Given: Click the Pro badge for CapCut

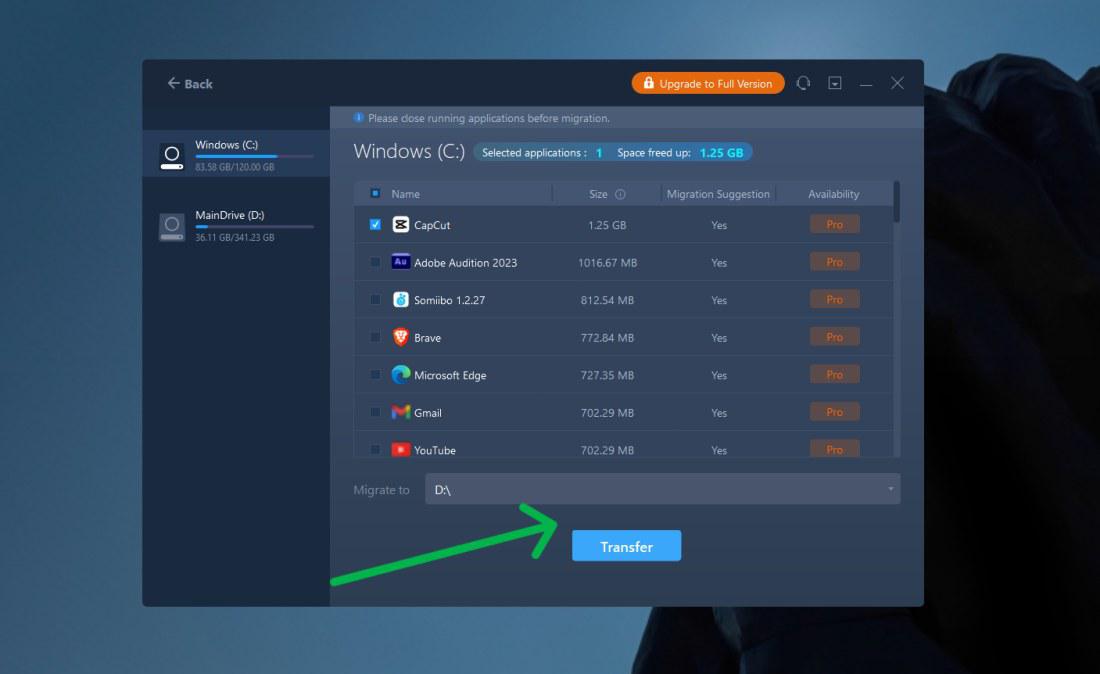Looking at the screenshot, I should pyautogui.click(x=834, y=224).
